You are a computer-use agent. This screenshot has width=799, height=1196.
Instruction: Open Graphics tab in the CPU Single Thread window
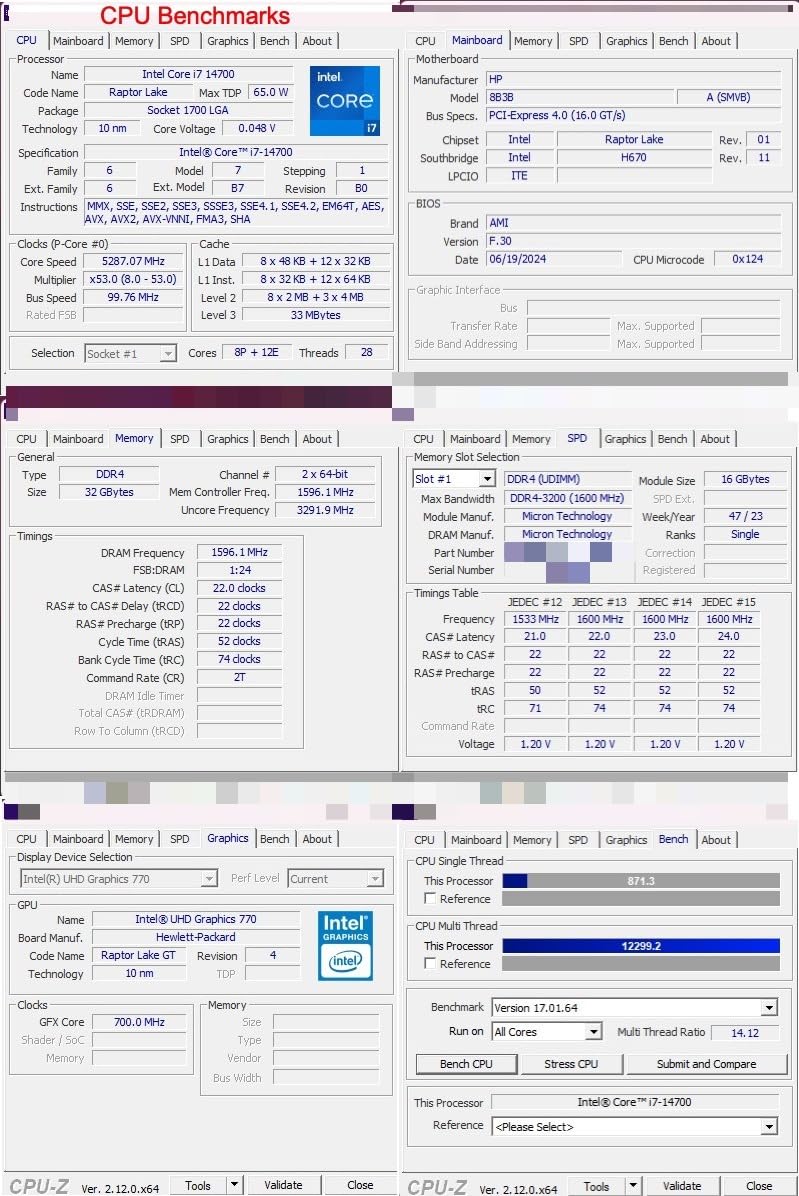(x=627, y=840)
